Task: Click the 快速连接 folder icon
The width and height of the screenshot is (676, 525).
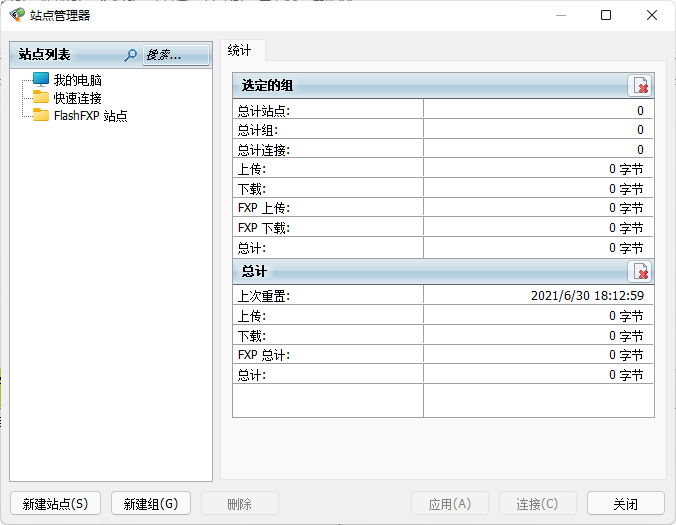Action: pyautogui.click(x=41, y=97)
